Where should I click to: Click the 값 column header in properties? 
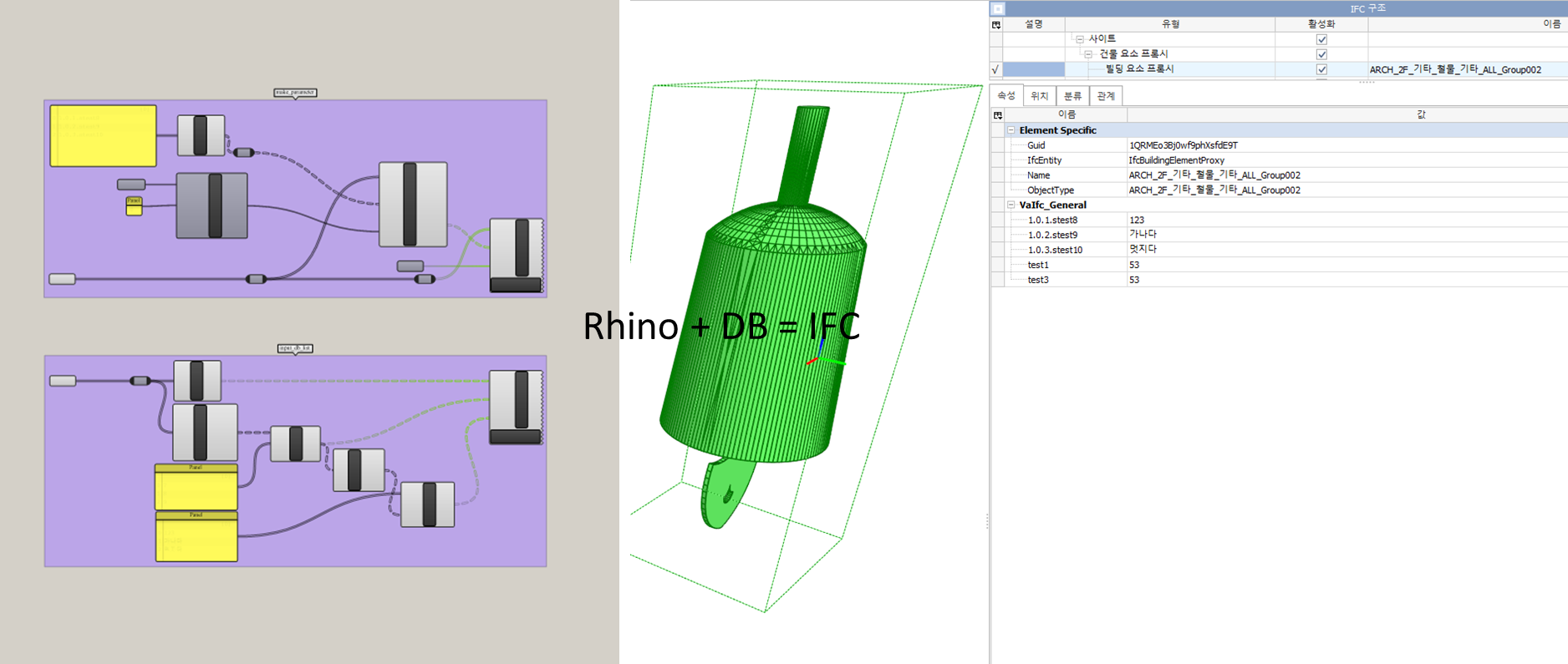coord(1421,114)
